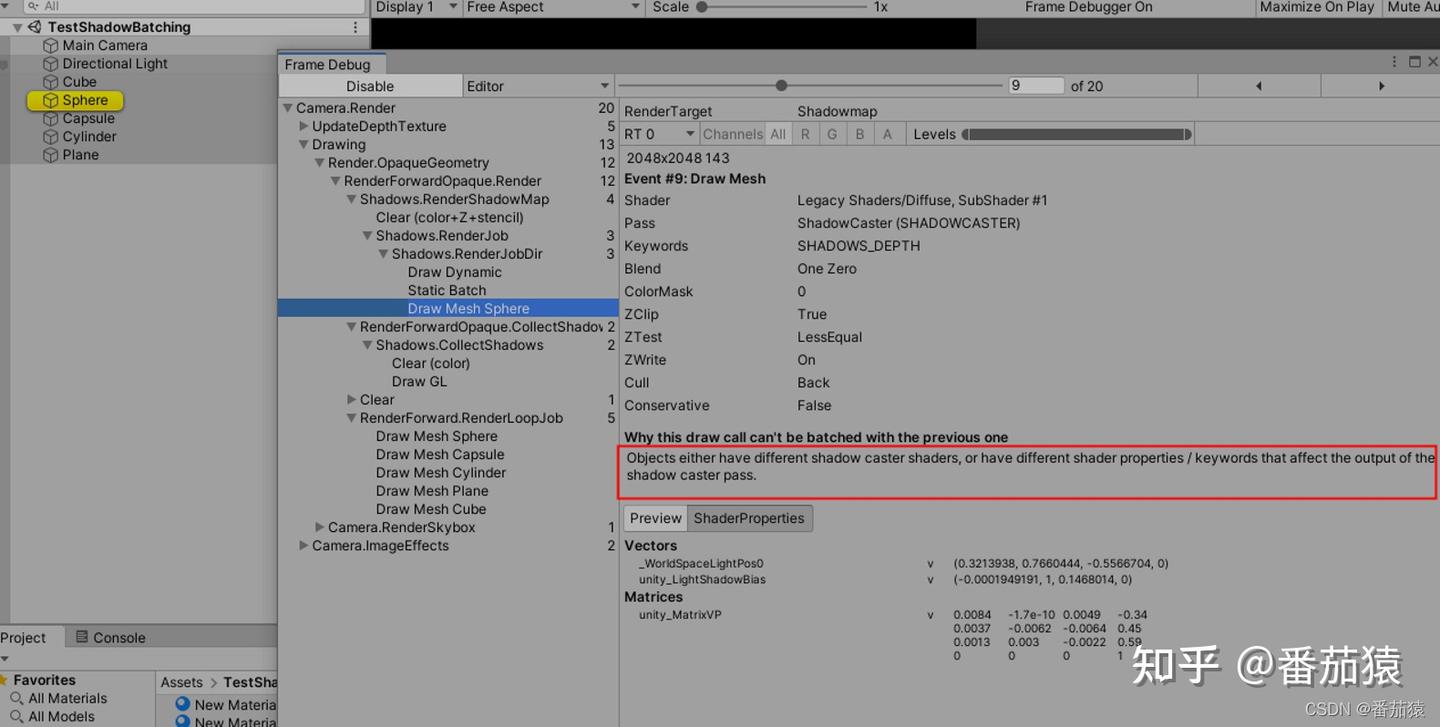Open the TestShadowBatching scene options menu
The height and width of the screenshot is (727, 1440).
pyautogui.click(x=355, y=27)
